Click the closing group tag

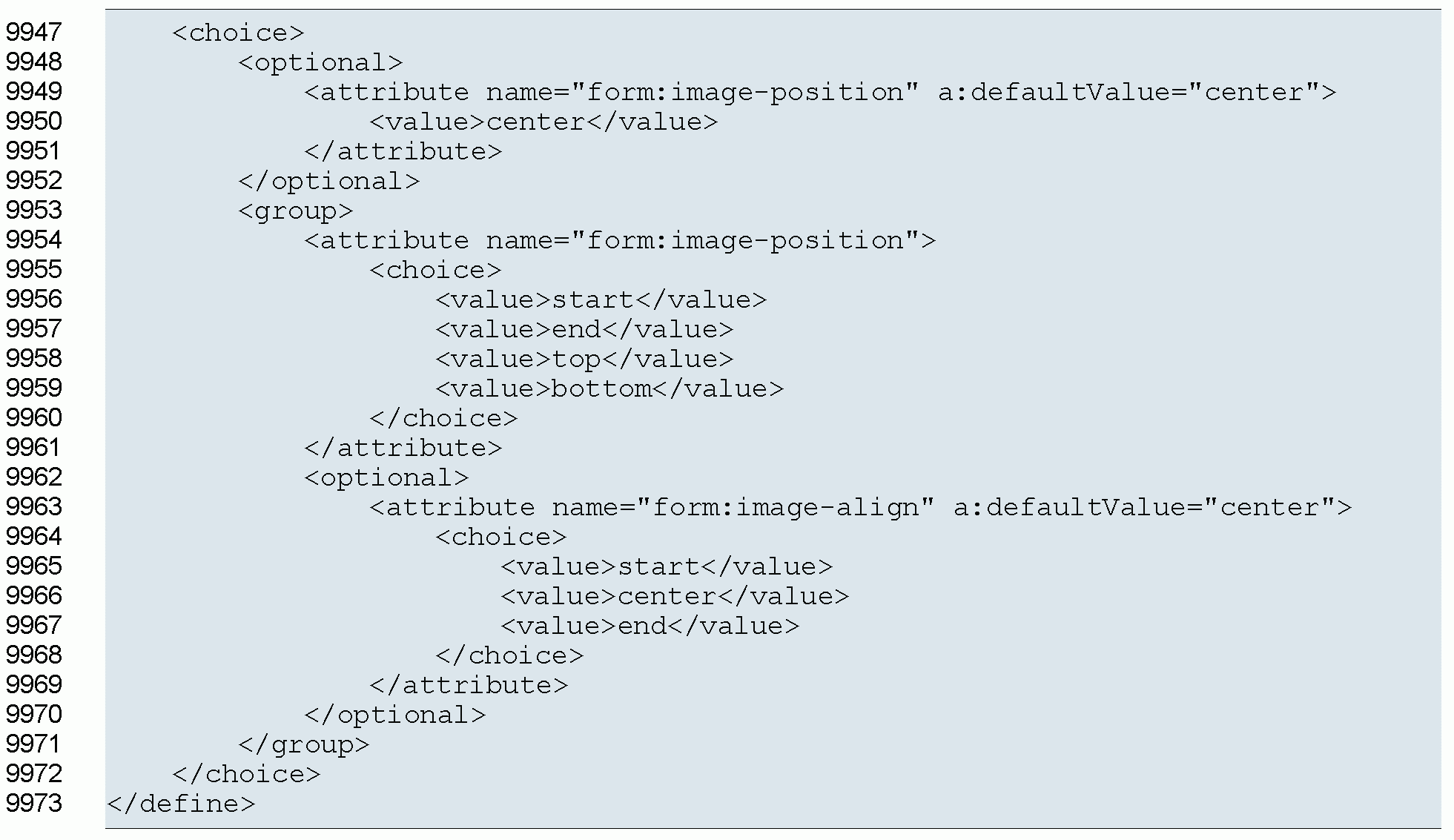pyautogui.click(x=303, y=744)
